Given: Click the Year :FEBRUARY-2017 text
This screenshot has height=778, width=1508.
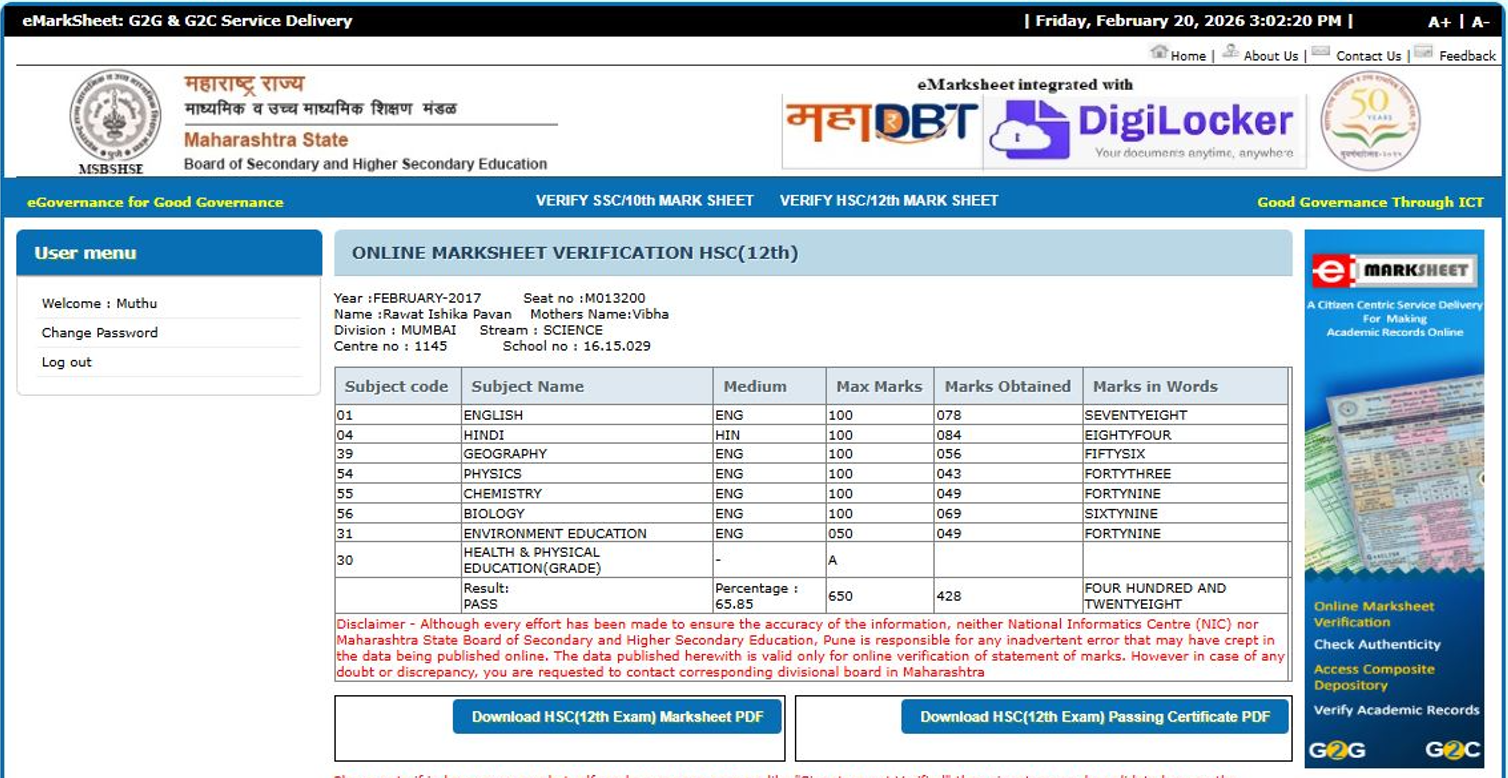Looking at the screenshot, I should tap(407, 298).
